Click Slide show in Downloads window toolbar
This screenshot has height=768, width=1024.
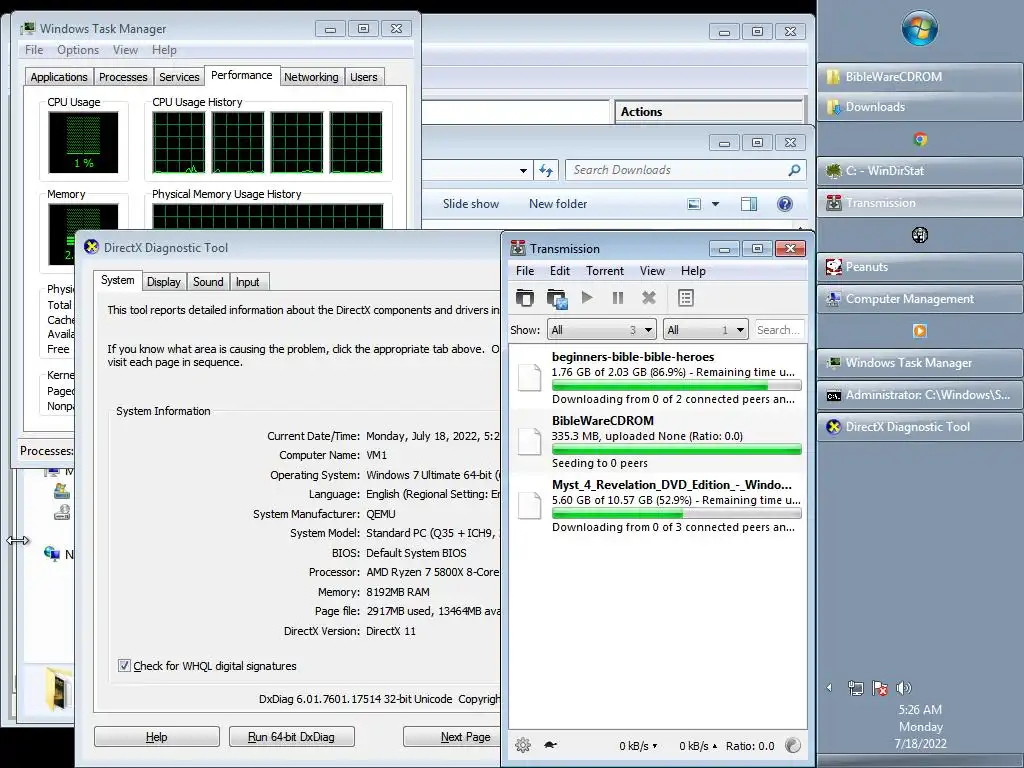[x=471, y=204]
